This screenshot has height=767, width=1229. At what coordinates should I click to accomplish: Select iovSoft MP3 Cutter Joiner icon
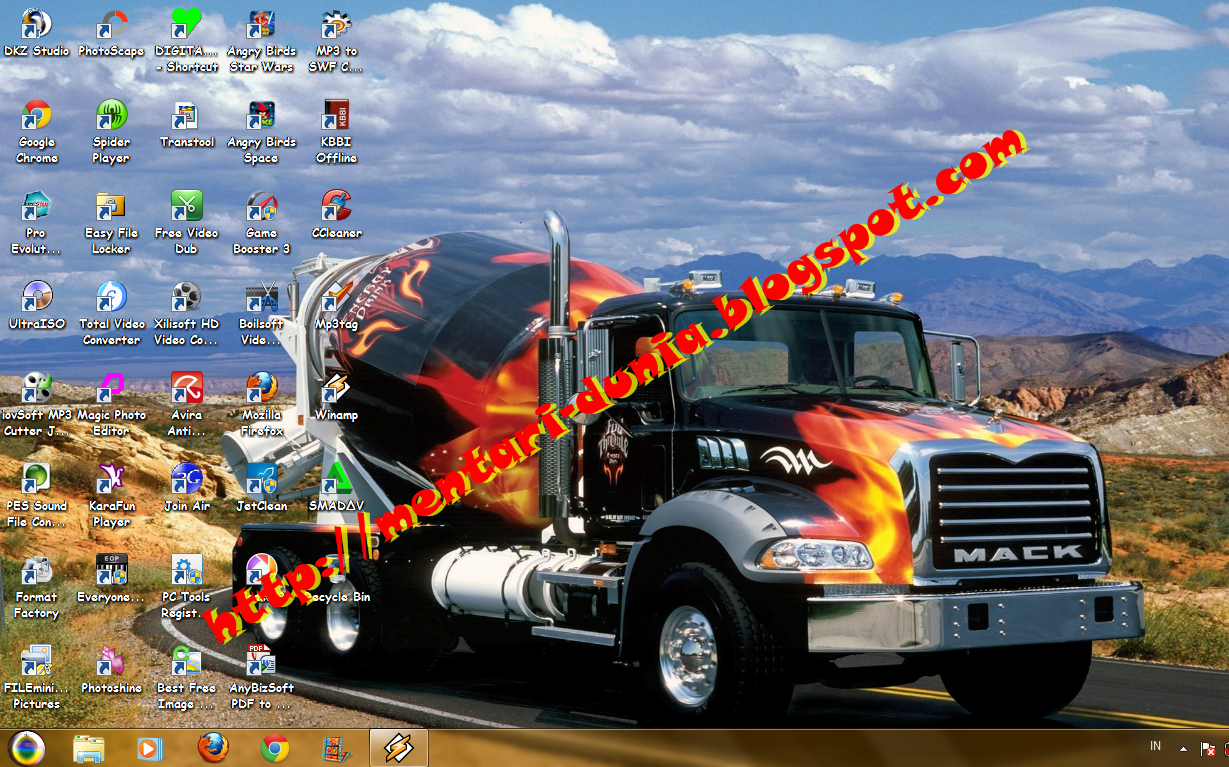pyautogui.click(x=37, y=404)
